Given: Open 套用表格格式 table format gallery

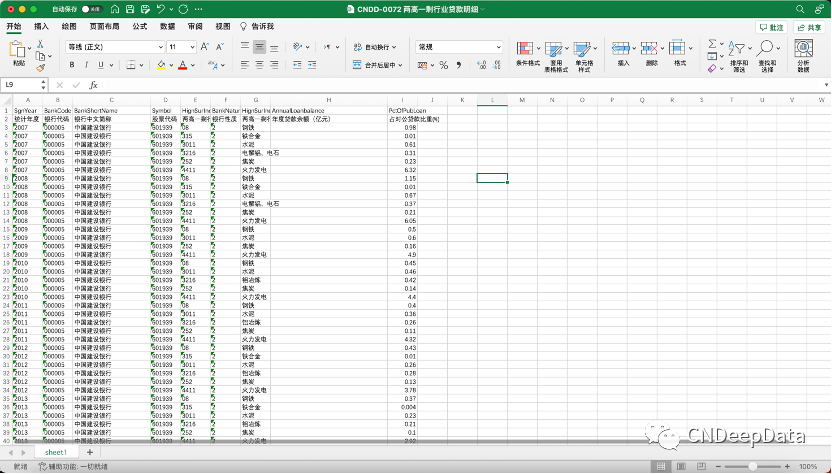Looking at the screenshot, I should [x=556, y=57].
